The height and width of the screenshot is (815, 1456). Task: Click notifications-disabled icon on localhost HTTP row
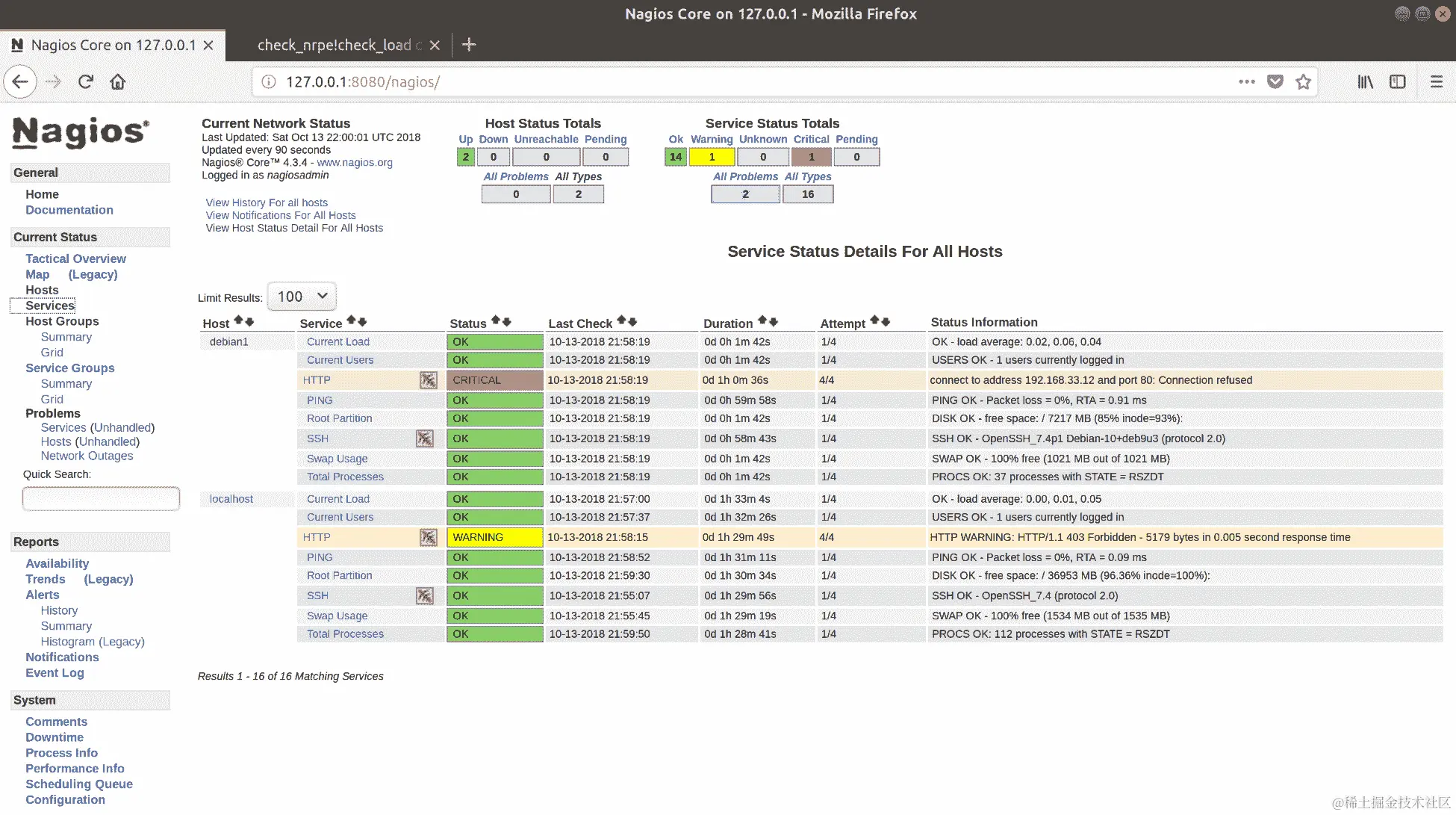(x=428, y=537)
